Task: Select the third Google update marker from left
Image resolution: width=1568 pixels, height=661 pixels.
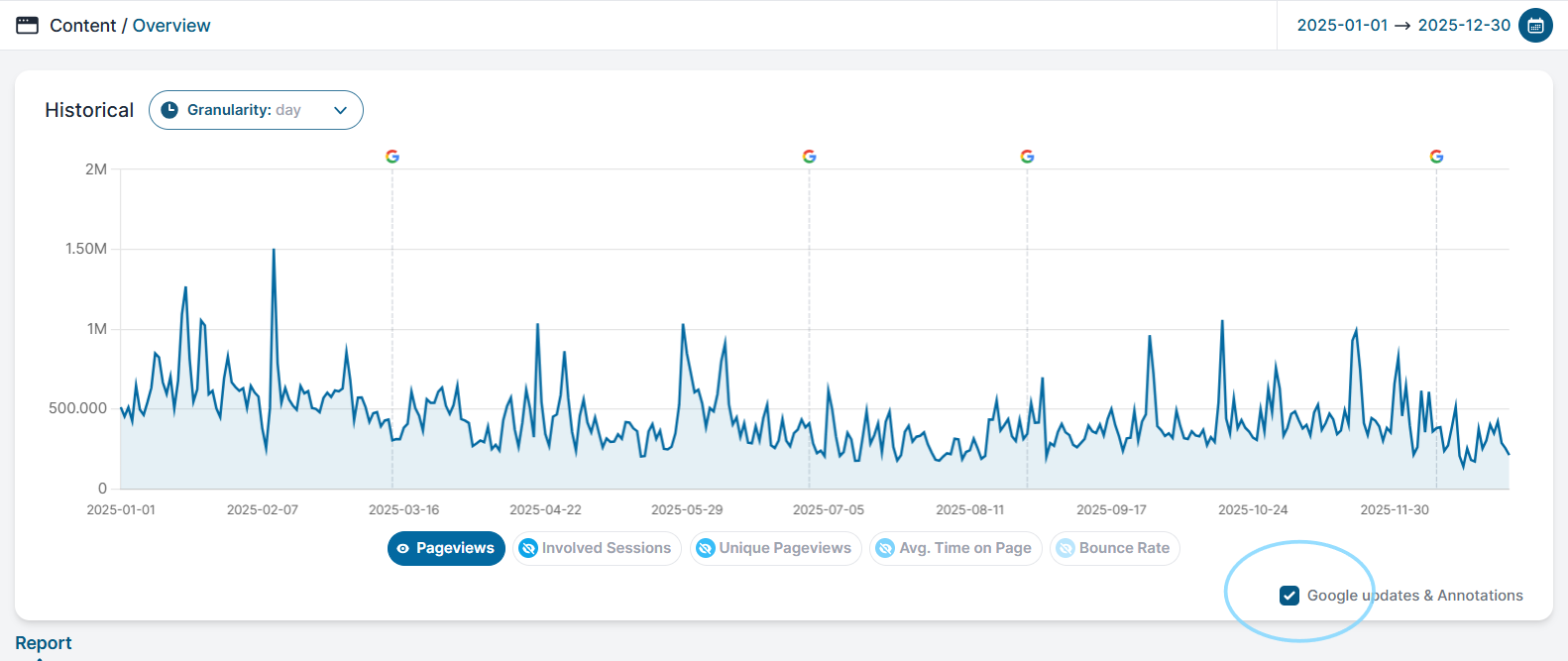Action: click(1027, 157)
